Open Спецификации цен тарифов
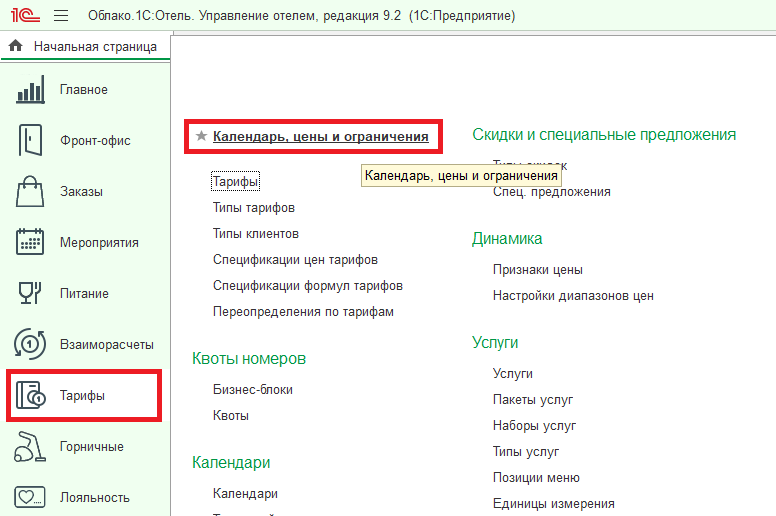 [295, 260]
